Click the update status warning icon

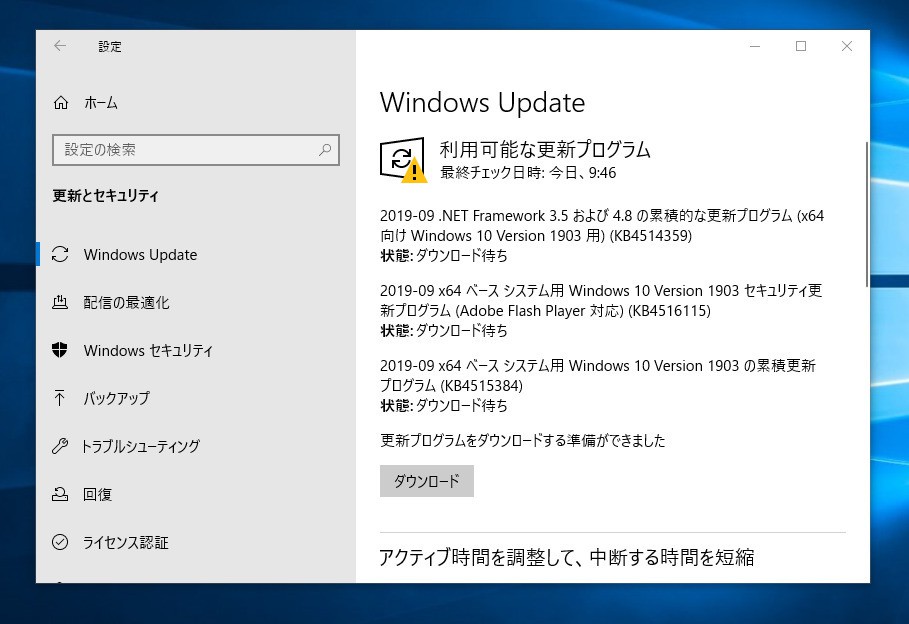pyautogui.click(x=403, y=160)
